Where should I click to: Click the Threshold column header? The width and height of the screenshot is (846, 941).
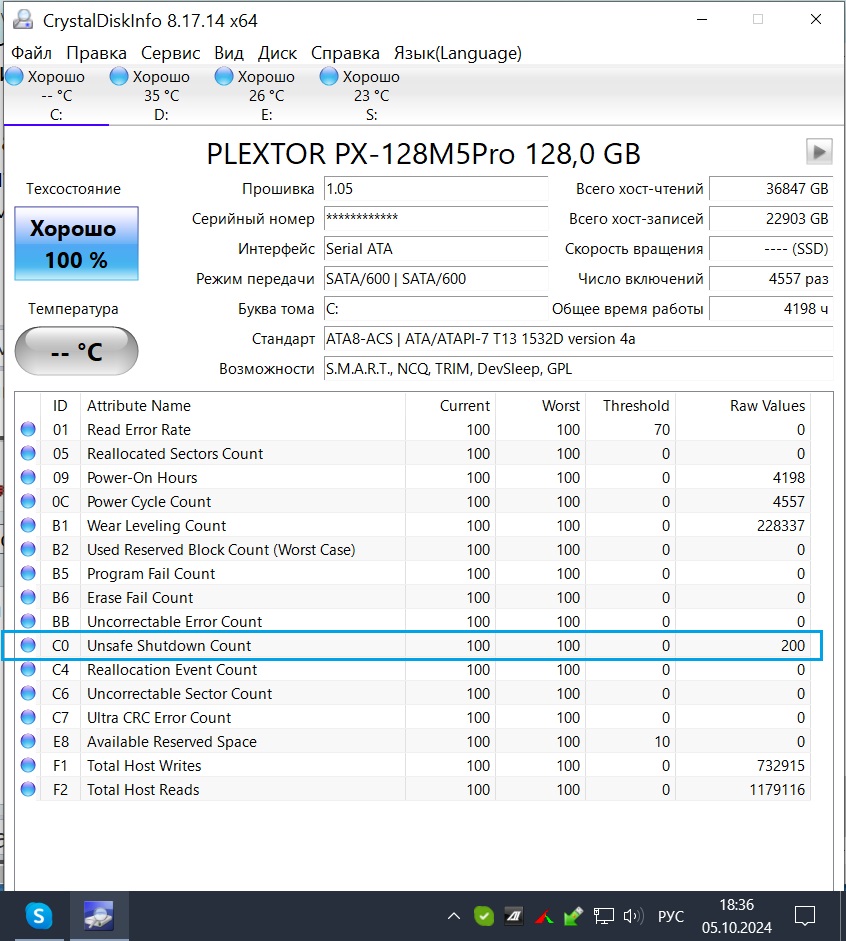coord(631,406)
